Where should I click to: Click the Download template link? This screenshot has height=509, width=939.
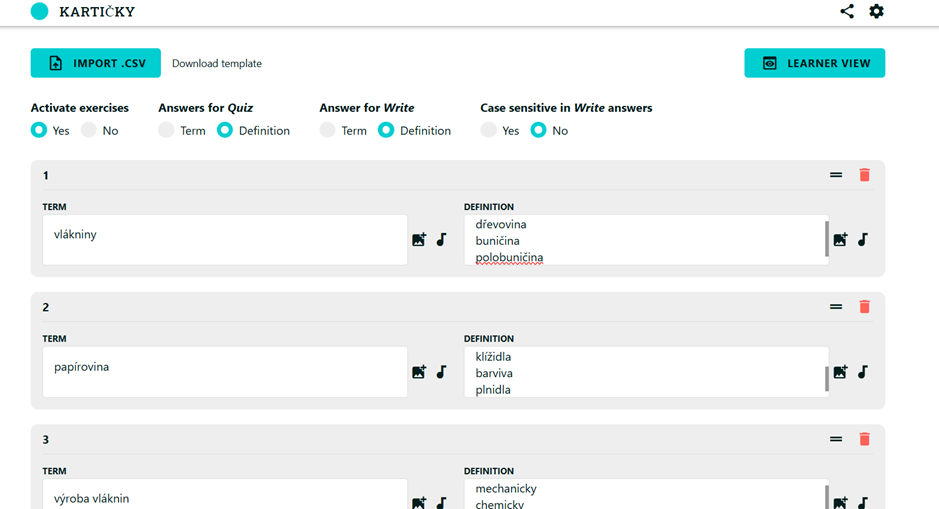click(217, 63)
